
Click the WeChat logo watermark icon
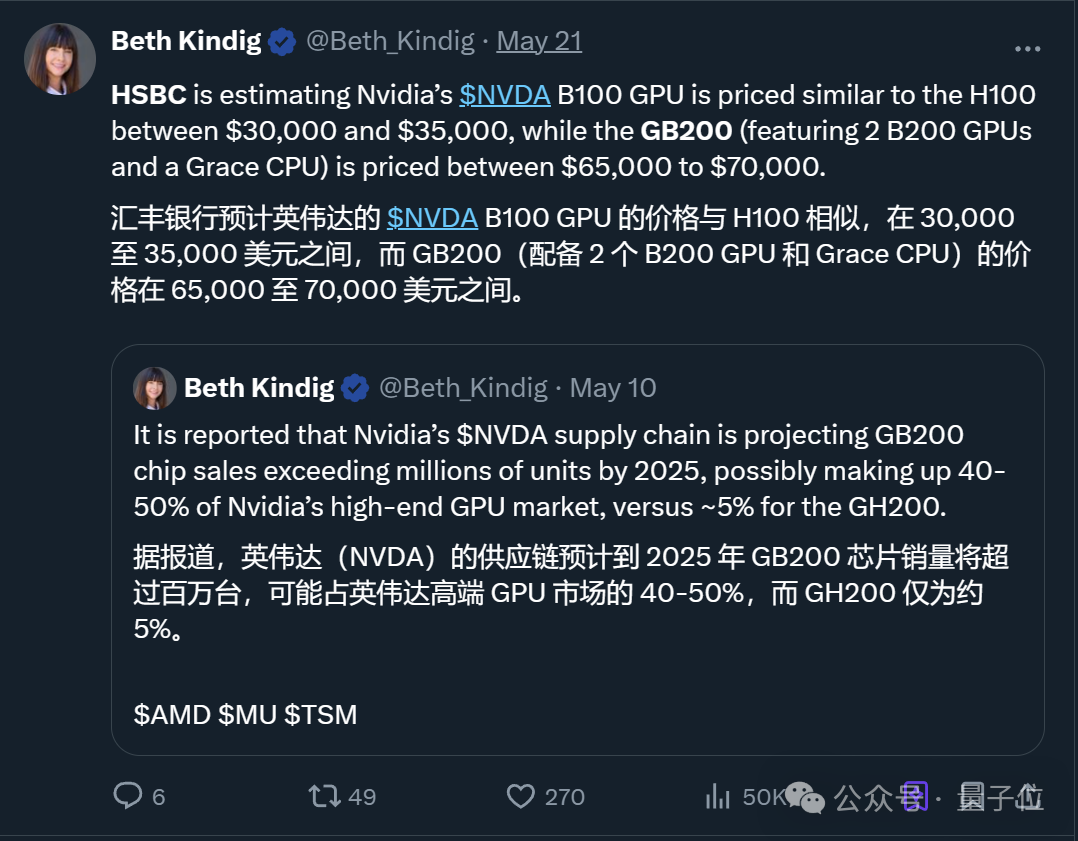[804, 798]
